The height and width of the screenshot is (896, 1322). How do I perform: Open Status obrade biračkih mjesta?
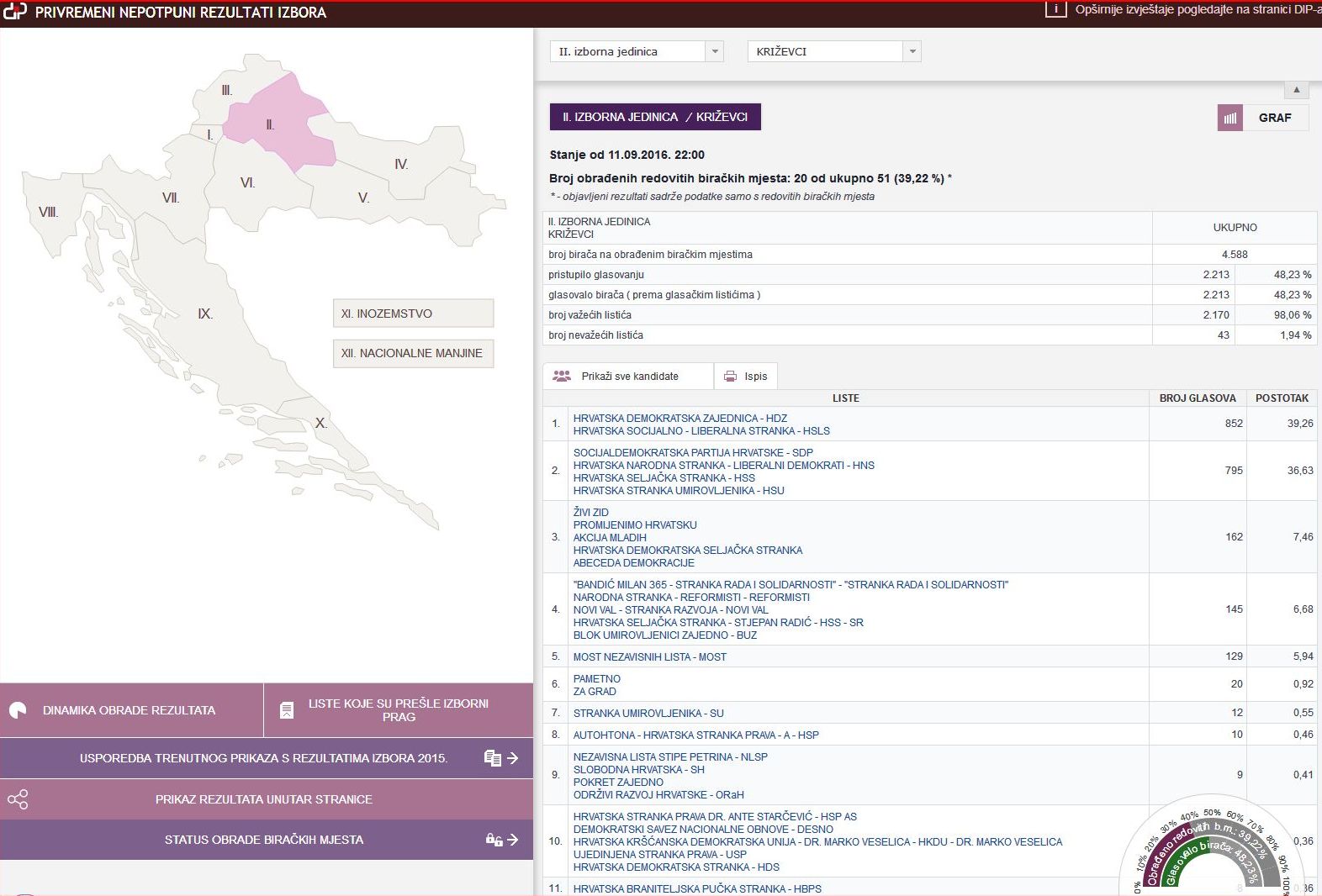[264, 840]
